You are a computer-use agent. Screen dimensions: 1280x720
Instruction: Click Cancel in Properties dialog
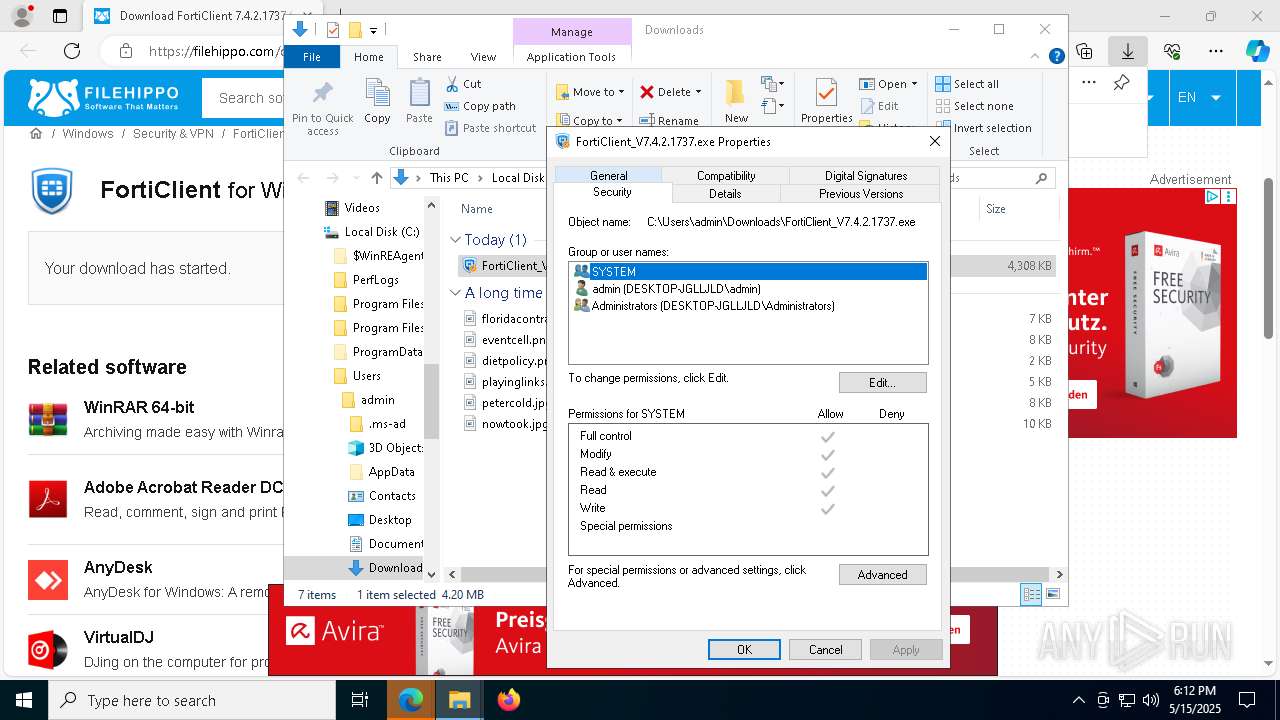(x=825, y=649)
